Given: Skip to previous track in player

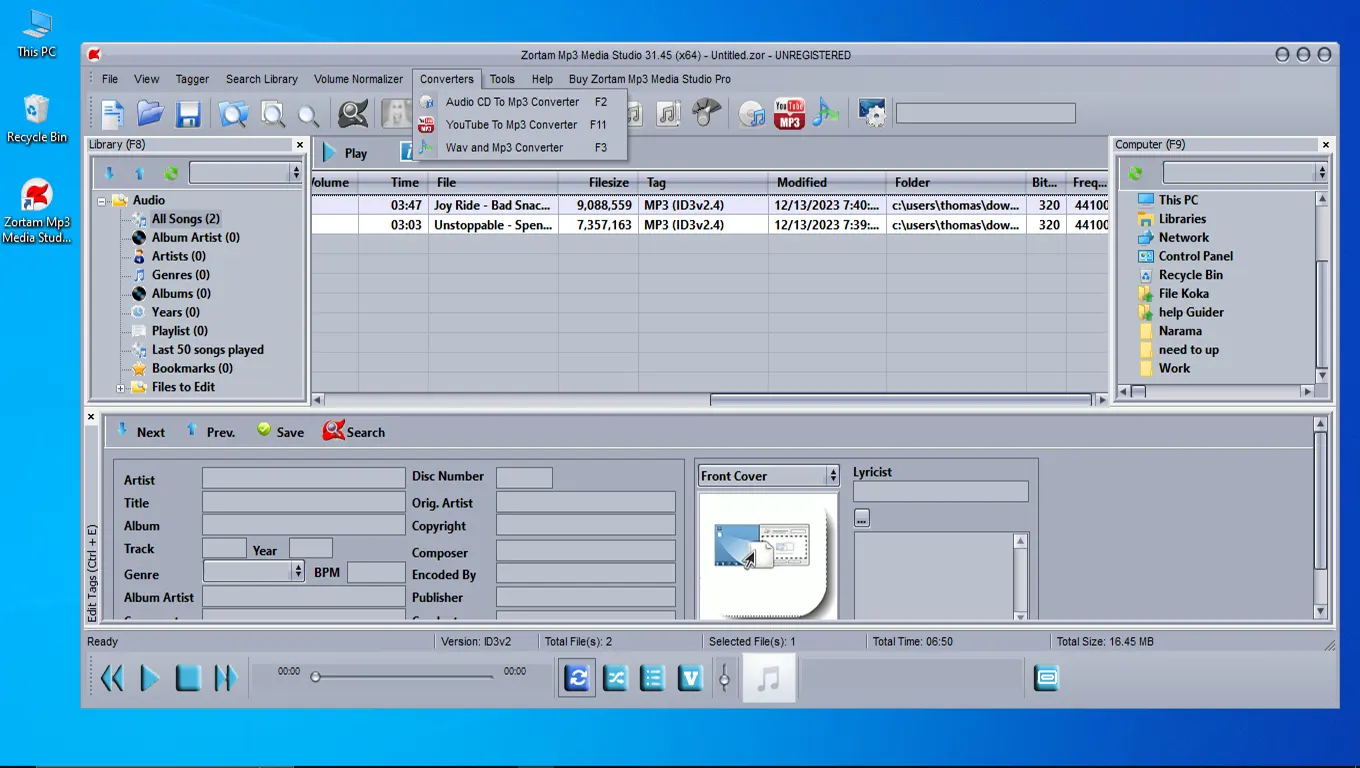Looking at the screenshot, I should point(112,679).
